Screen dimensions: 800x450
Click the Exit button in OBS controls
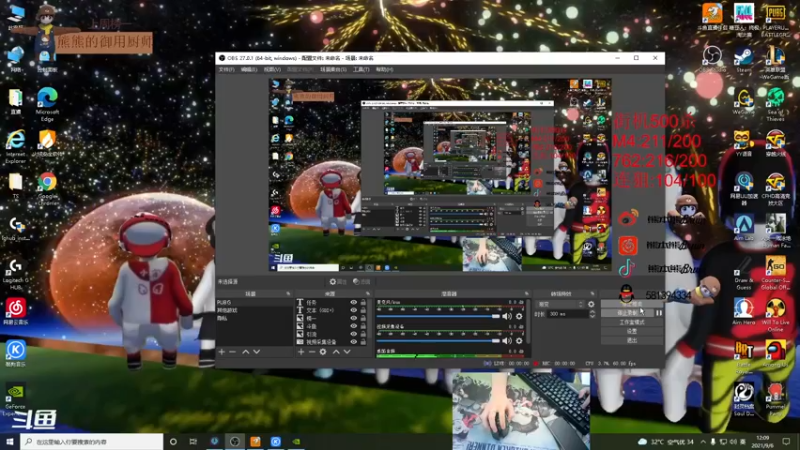point(632,340)
